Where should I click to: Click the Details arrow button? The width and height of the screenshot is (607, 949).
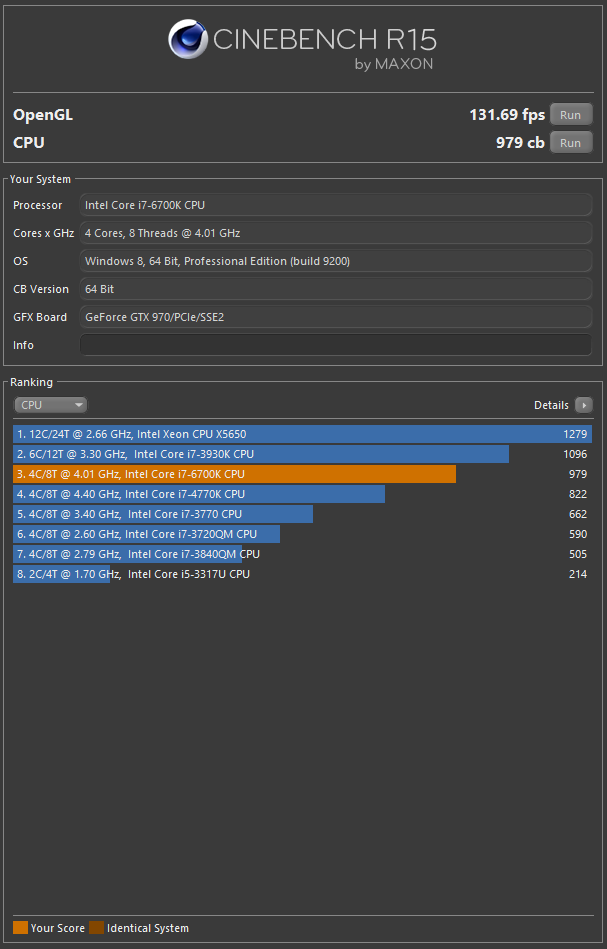(583, 405)
